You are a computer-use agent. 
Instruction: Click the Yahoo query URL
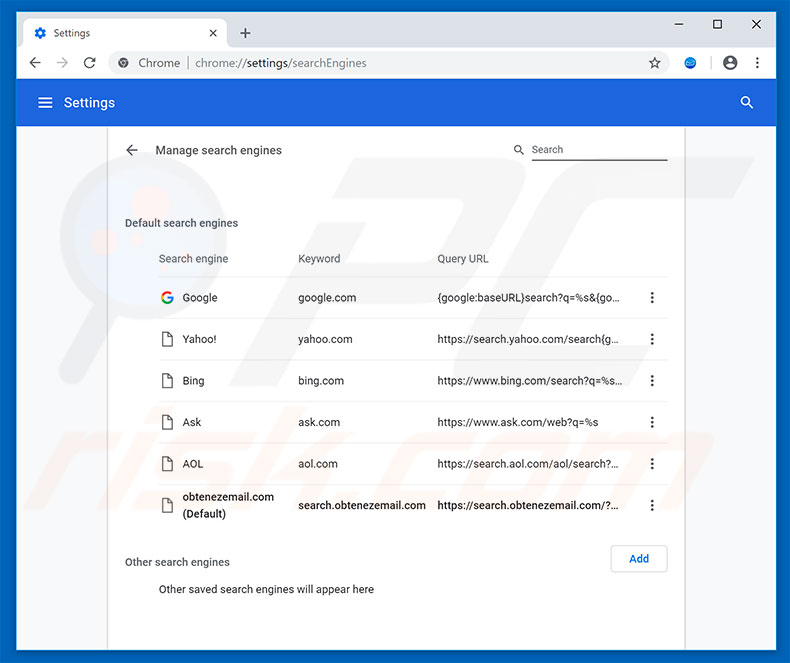click(528, 339)
